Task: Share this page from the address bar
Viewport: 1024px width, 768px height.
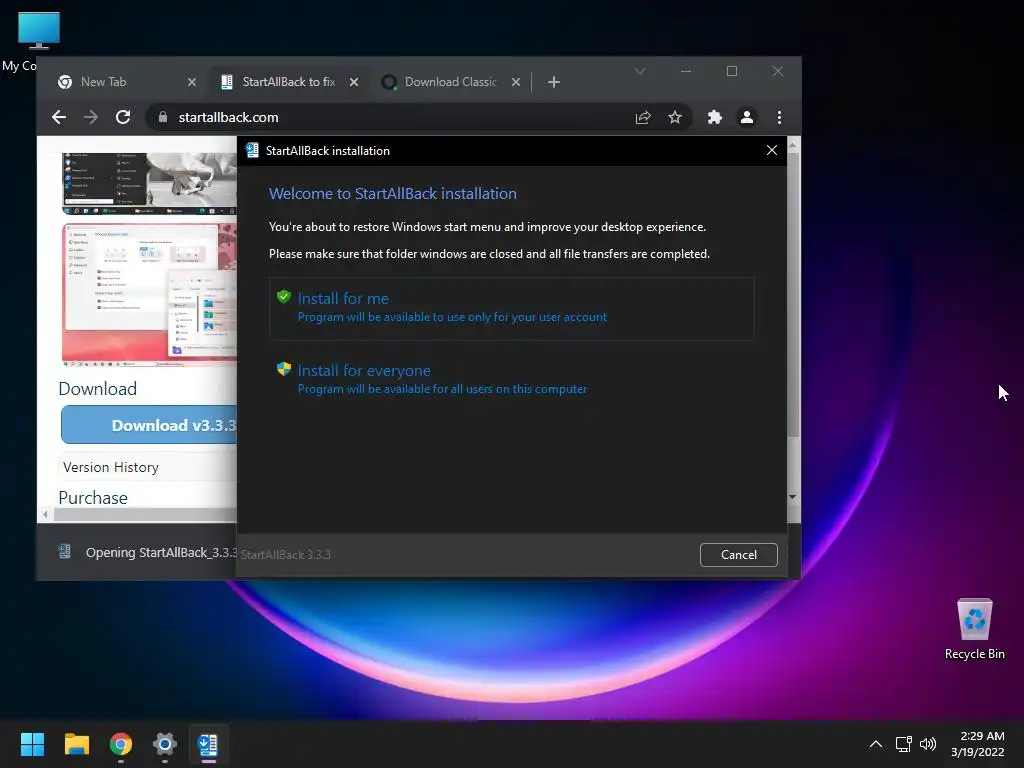Action: click(643, 117)
